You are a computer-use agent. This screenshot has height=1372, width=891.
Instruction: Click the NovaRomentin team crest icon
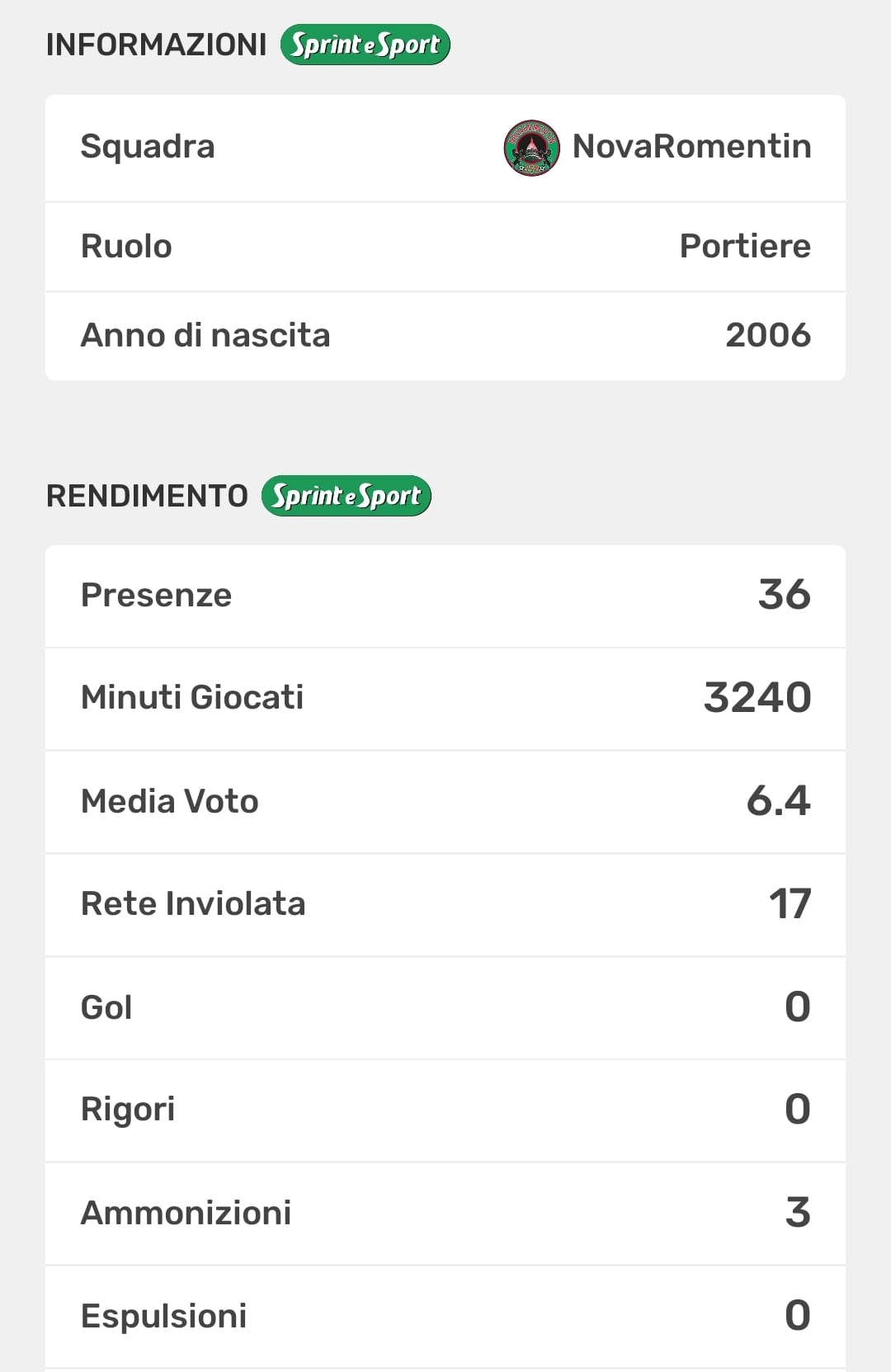(x=531, y=148)
